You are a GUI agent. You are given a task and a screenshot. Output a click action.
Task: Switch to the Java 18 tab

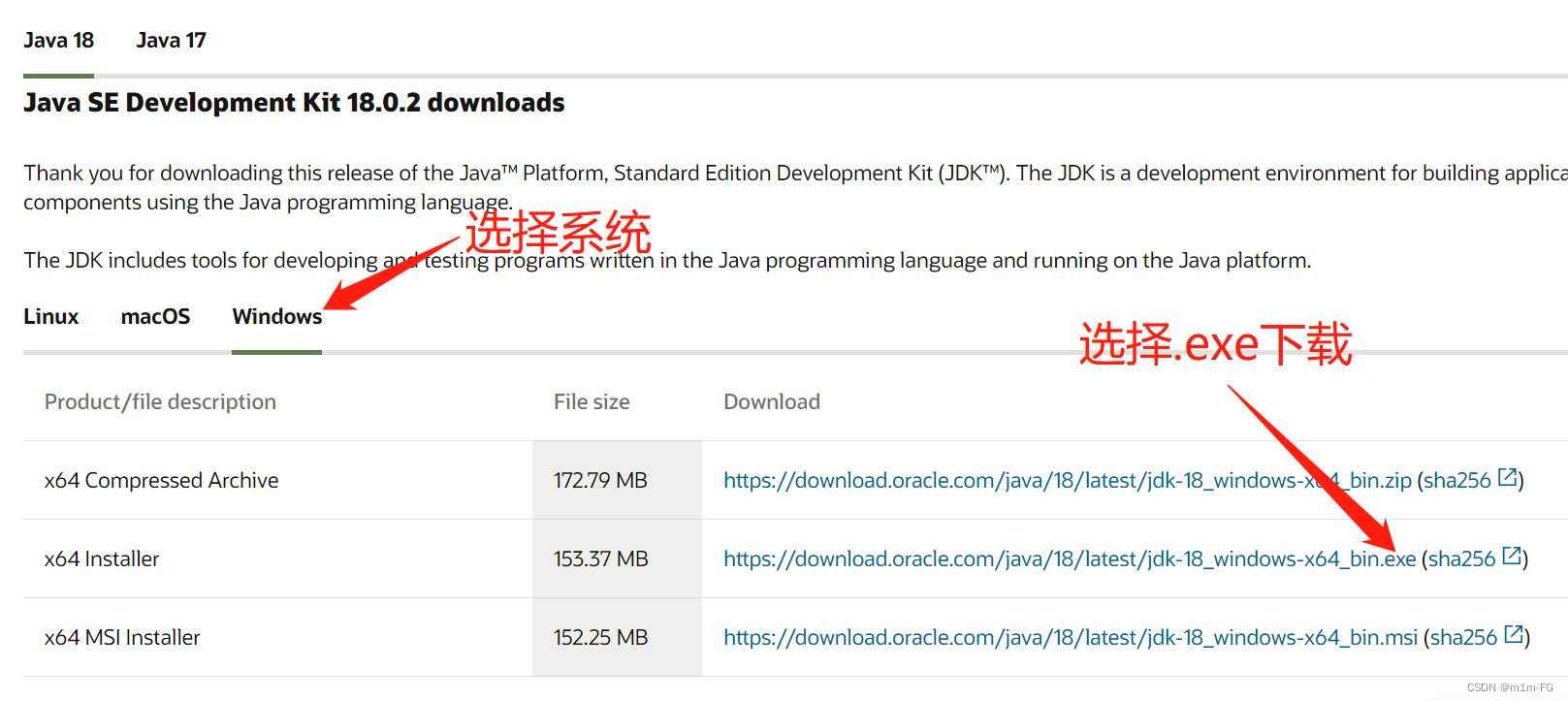coord(58,41)
